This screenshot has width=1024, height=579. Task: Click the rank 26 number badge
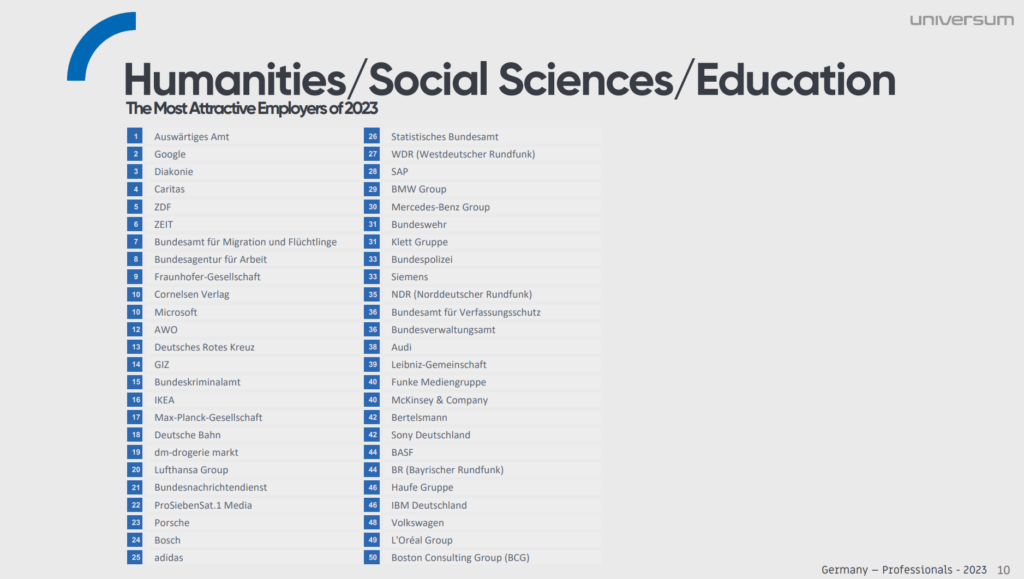click(372, 136)
